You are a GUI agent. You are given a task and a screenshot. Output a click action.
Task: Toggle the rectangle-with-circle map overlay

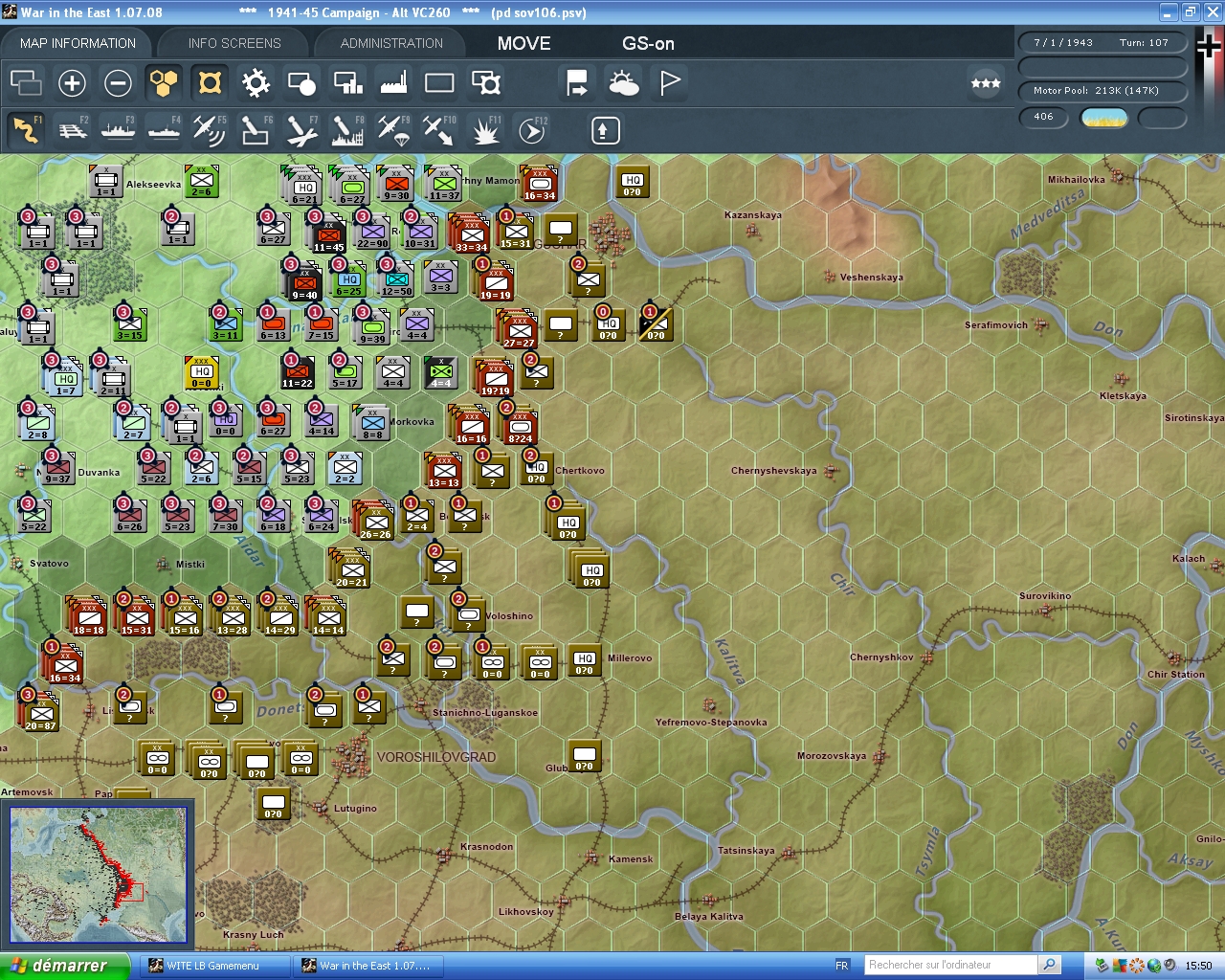[301, 83]
